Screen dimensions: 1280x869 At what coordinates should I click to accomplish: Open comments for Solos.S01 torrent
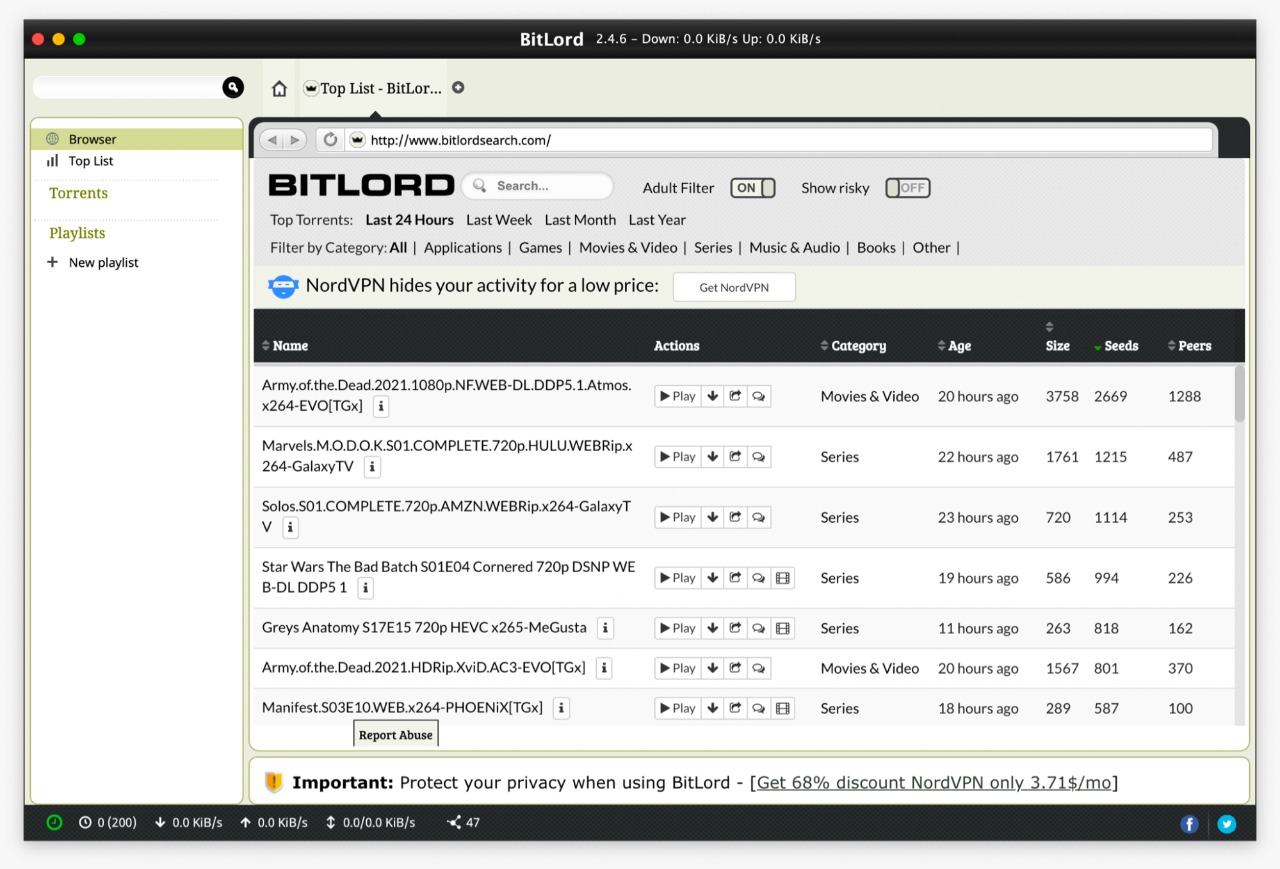759,517
